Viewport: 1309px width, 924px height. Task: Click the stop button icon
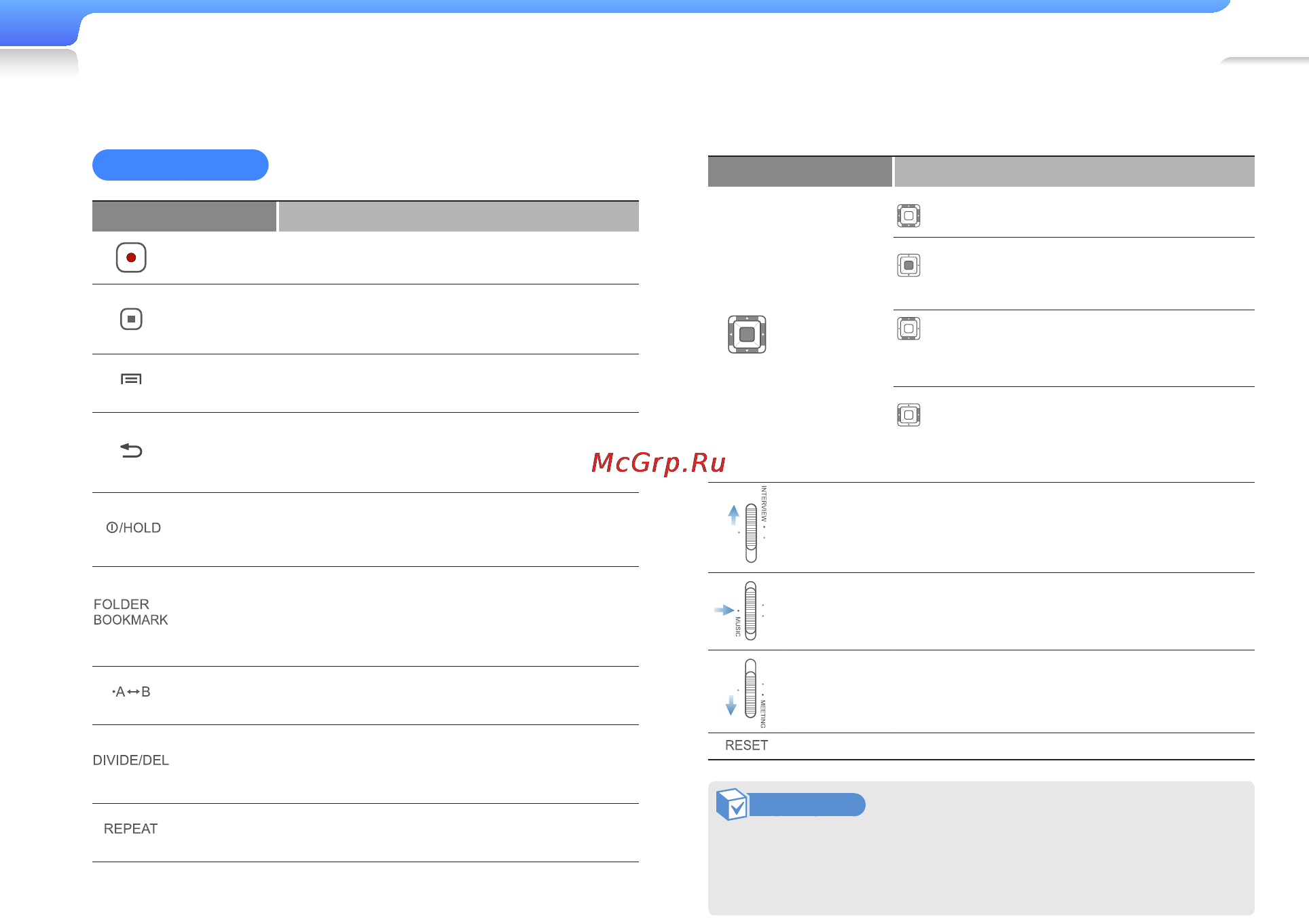(131, 319)
